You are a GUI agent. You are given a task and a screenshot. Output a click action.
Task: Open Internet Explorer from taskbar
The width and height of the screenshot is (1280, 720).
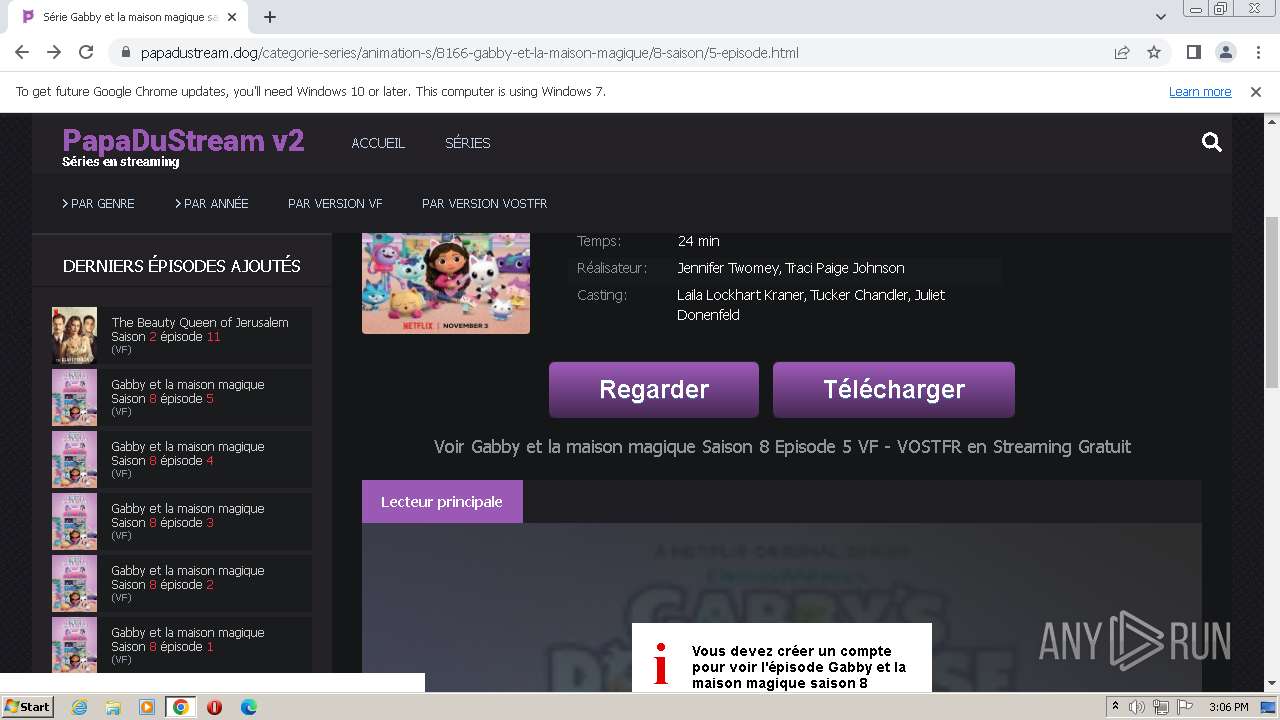[79, 707]
